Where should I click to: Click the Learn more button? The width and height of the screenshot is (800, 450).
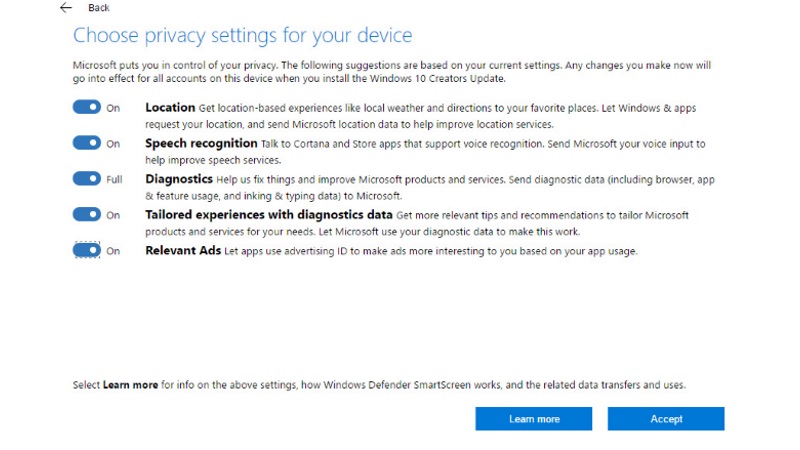click(534, 419)
